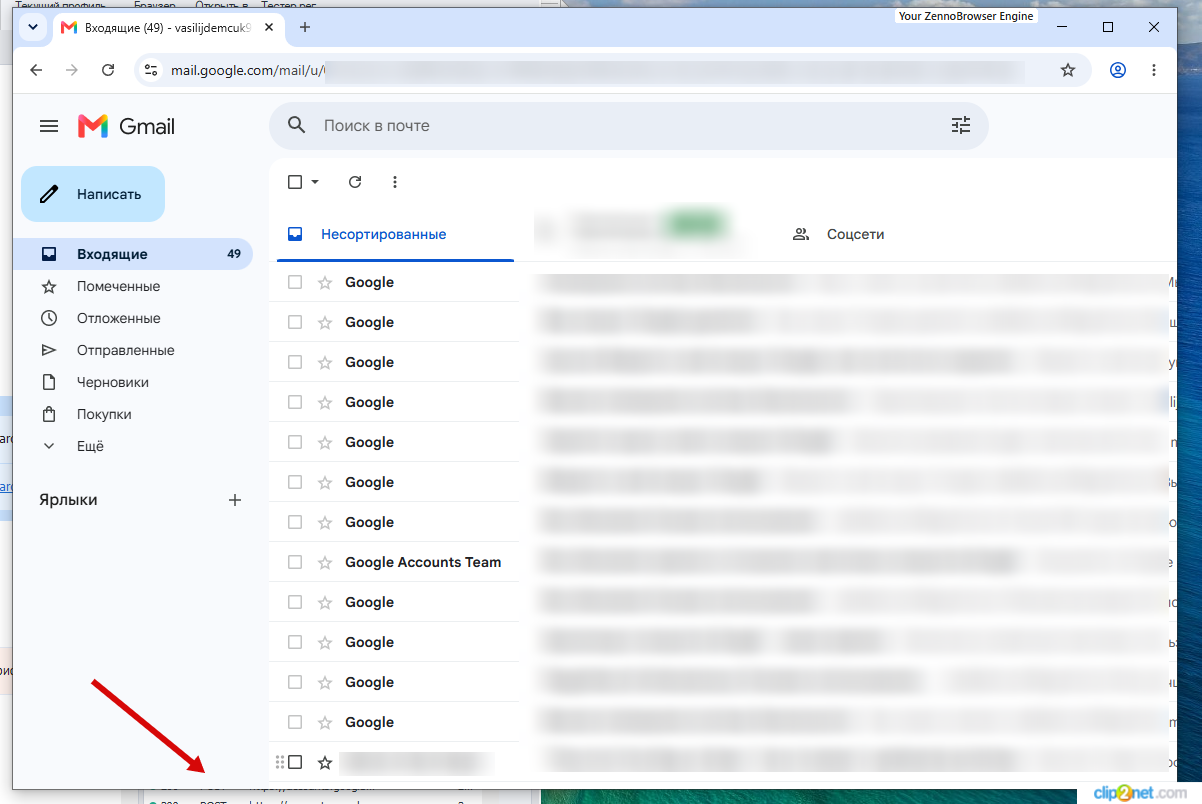1202x804 pixels.
Task: Open the Входящие folder
Action: pos(133,254)
